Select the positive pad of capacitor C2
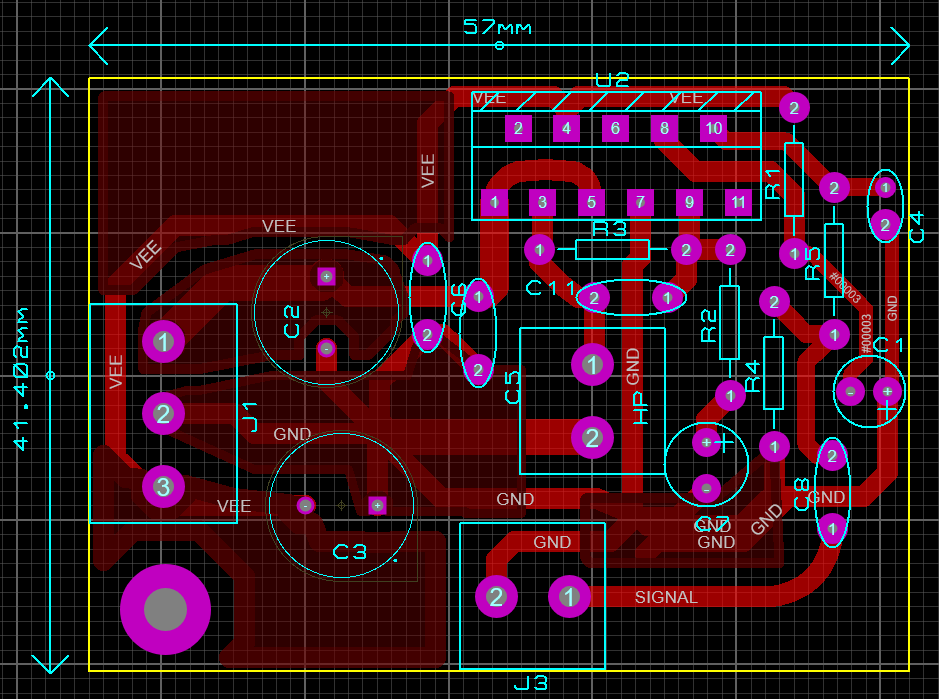 326,277
